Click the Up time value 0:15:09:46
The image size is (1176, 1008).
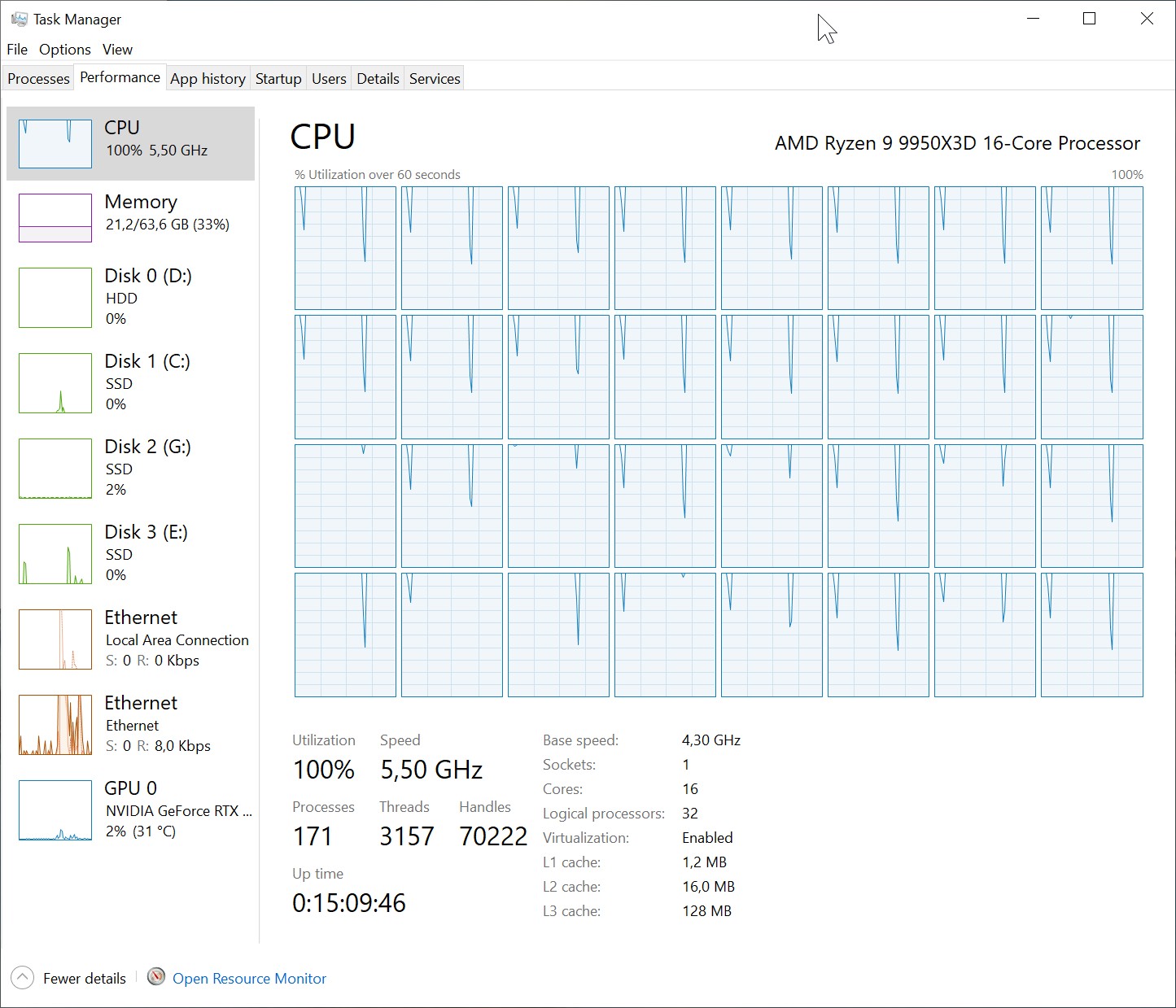(x=349, y=903)
